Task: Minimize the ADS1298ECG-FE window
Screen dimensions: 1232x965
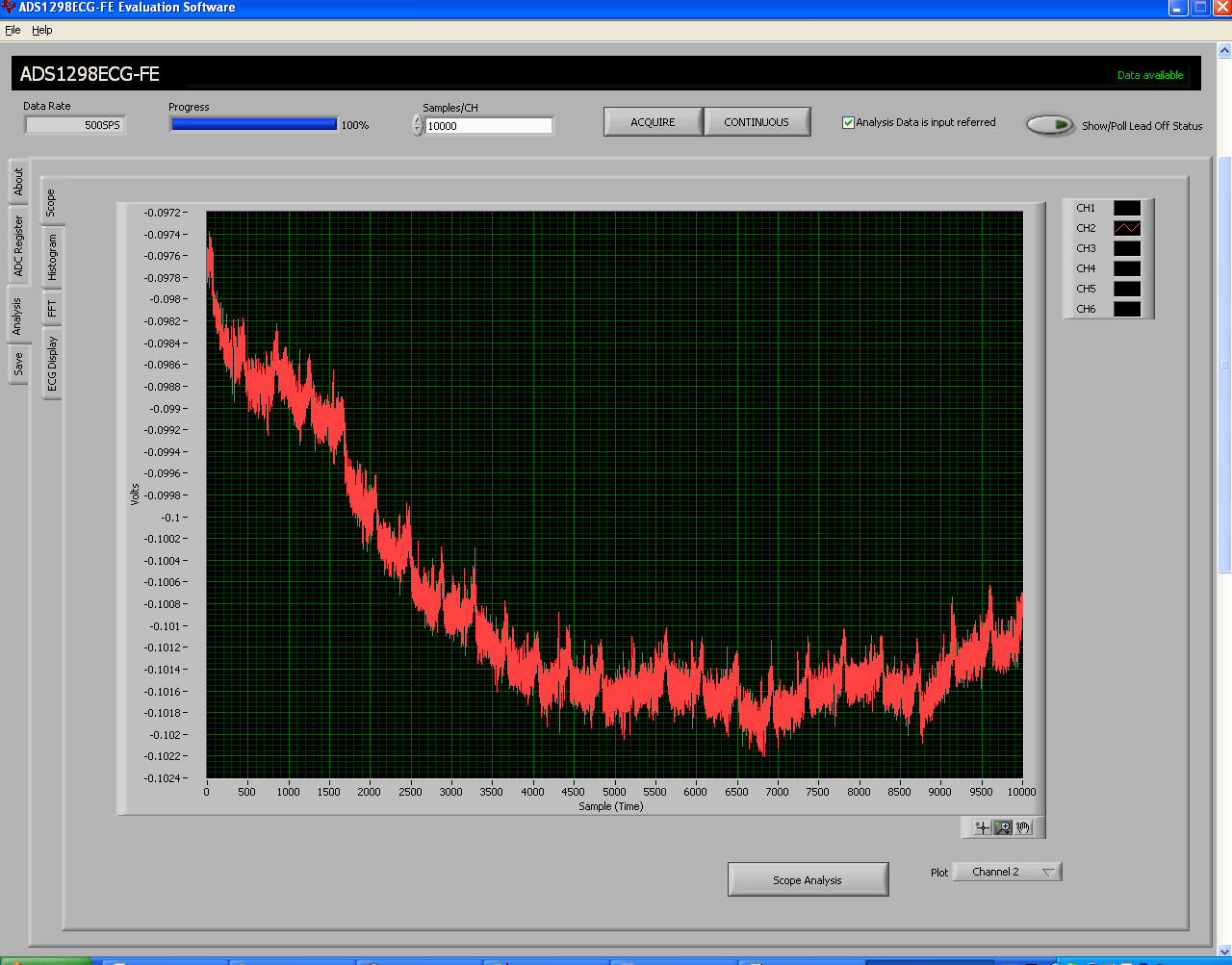Action: [x=1178, y=8]
